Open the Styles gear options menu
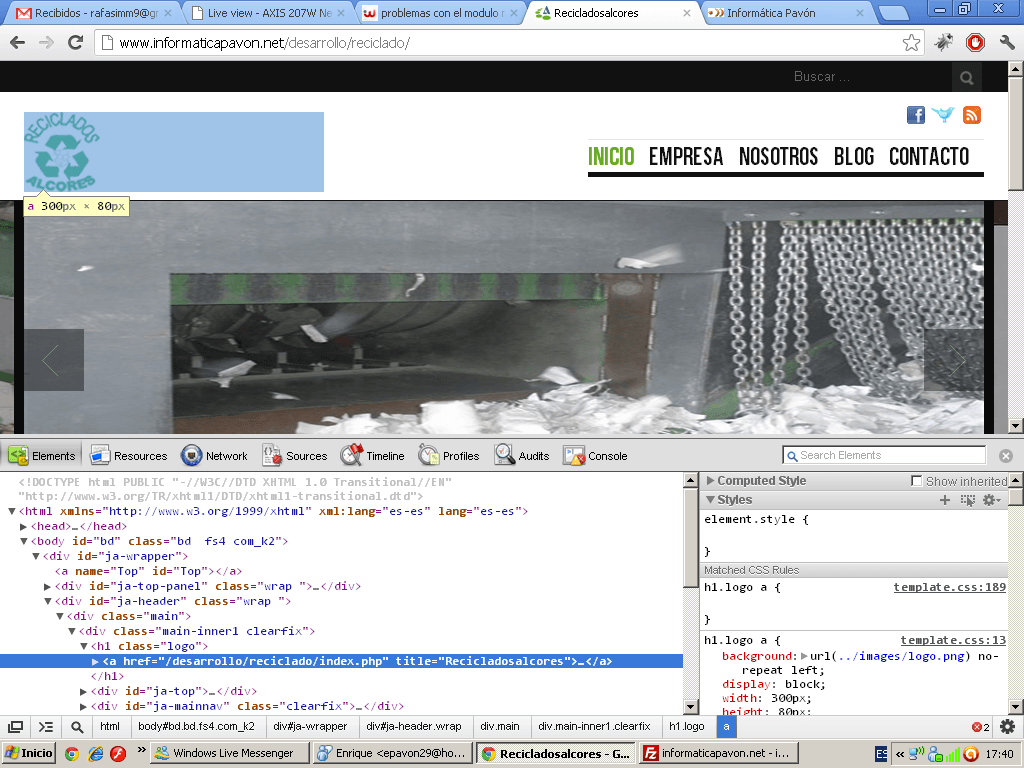This screenshot has height=768, width=1024. [x=991, y=500]
